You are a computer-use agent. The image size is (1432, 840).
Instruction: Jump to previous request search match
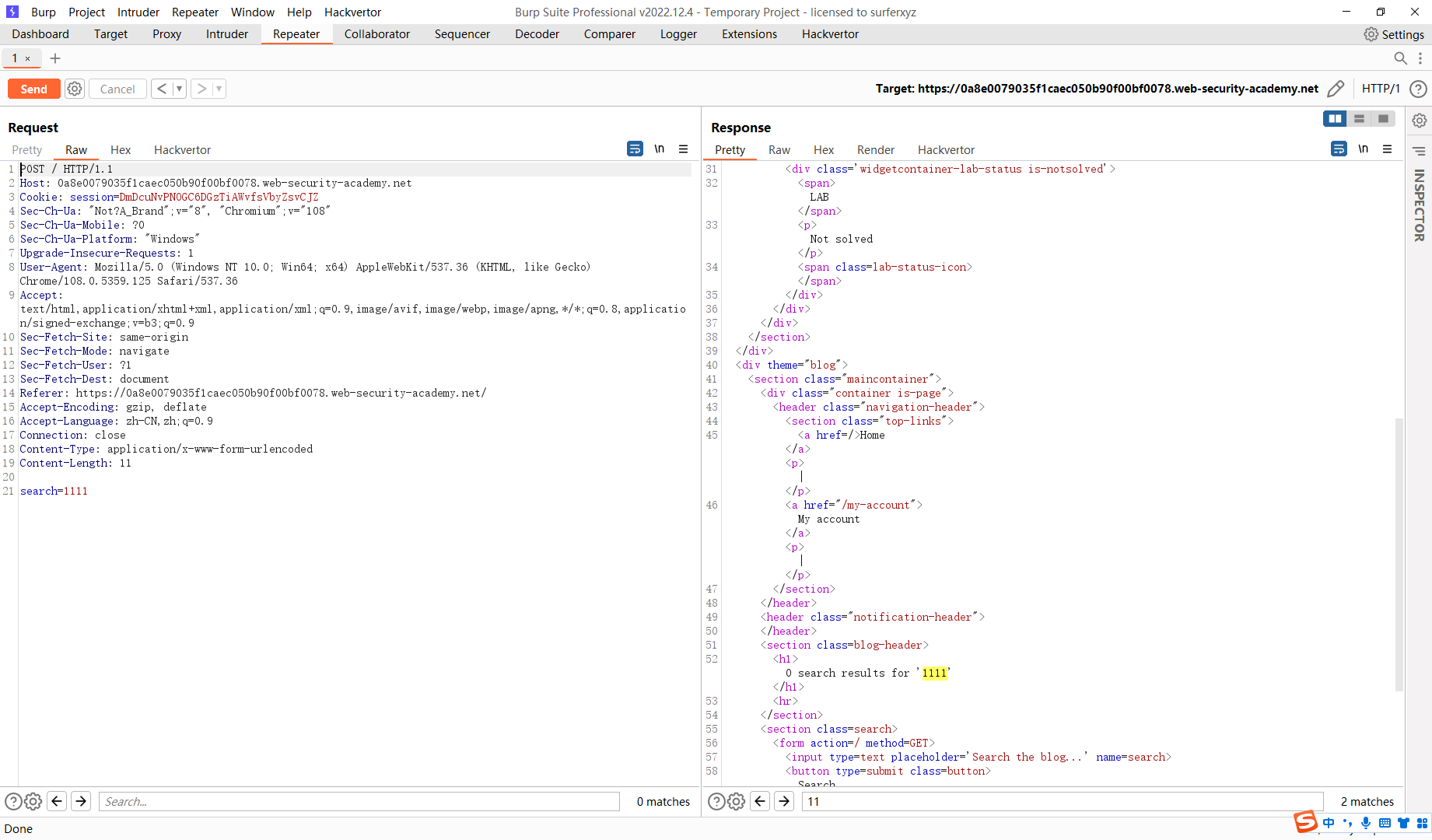click(x=57, y=801)
